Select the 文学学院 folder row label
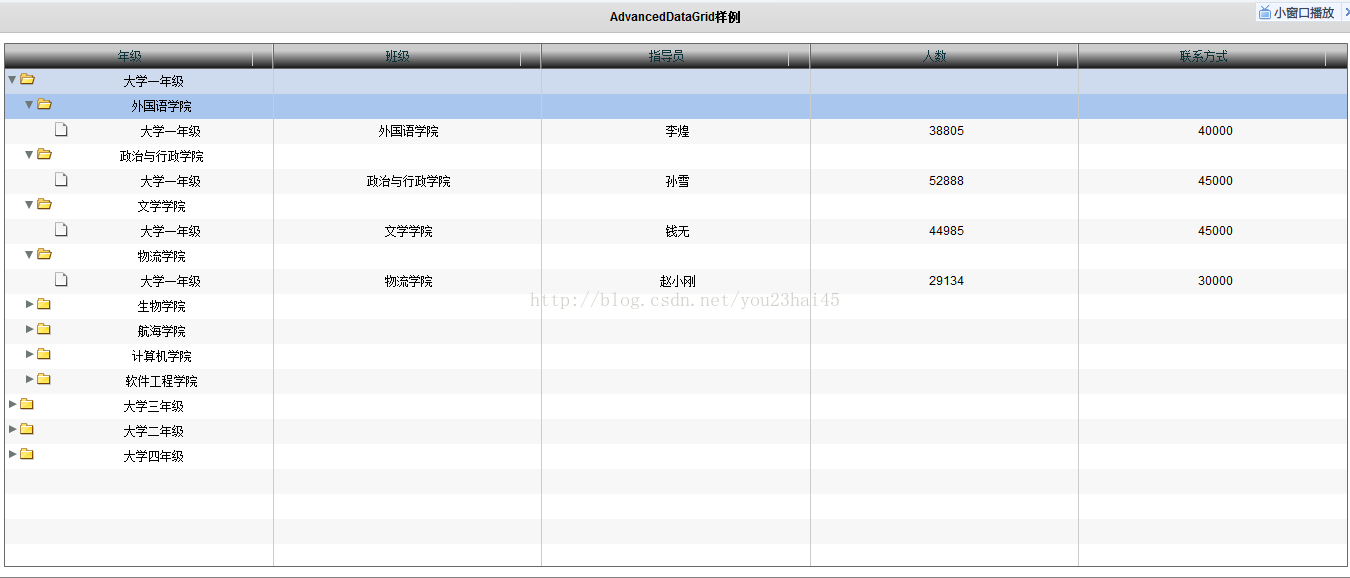 (x=162, y=206)
